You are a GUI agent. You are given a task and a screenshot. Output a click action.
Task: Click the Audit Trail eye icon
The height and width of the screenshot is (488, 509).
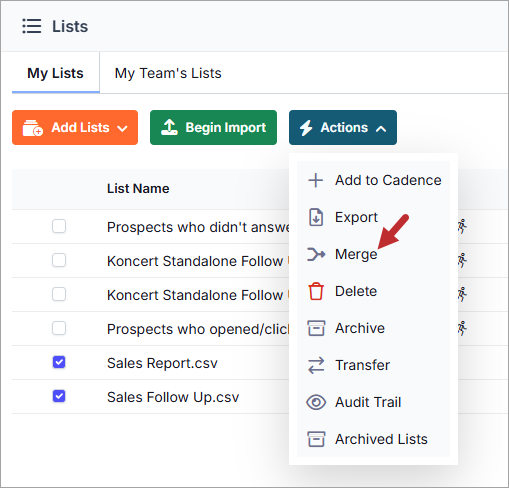click(x=316, y=402)
